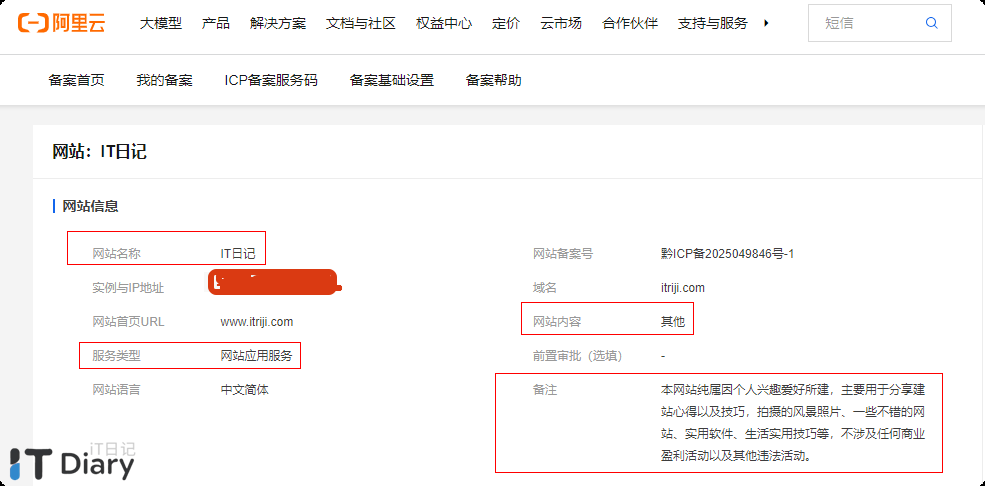Click the search magnifier icon
The image size is (985, 486).
pyautogui.click(x=932, y=23)
